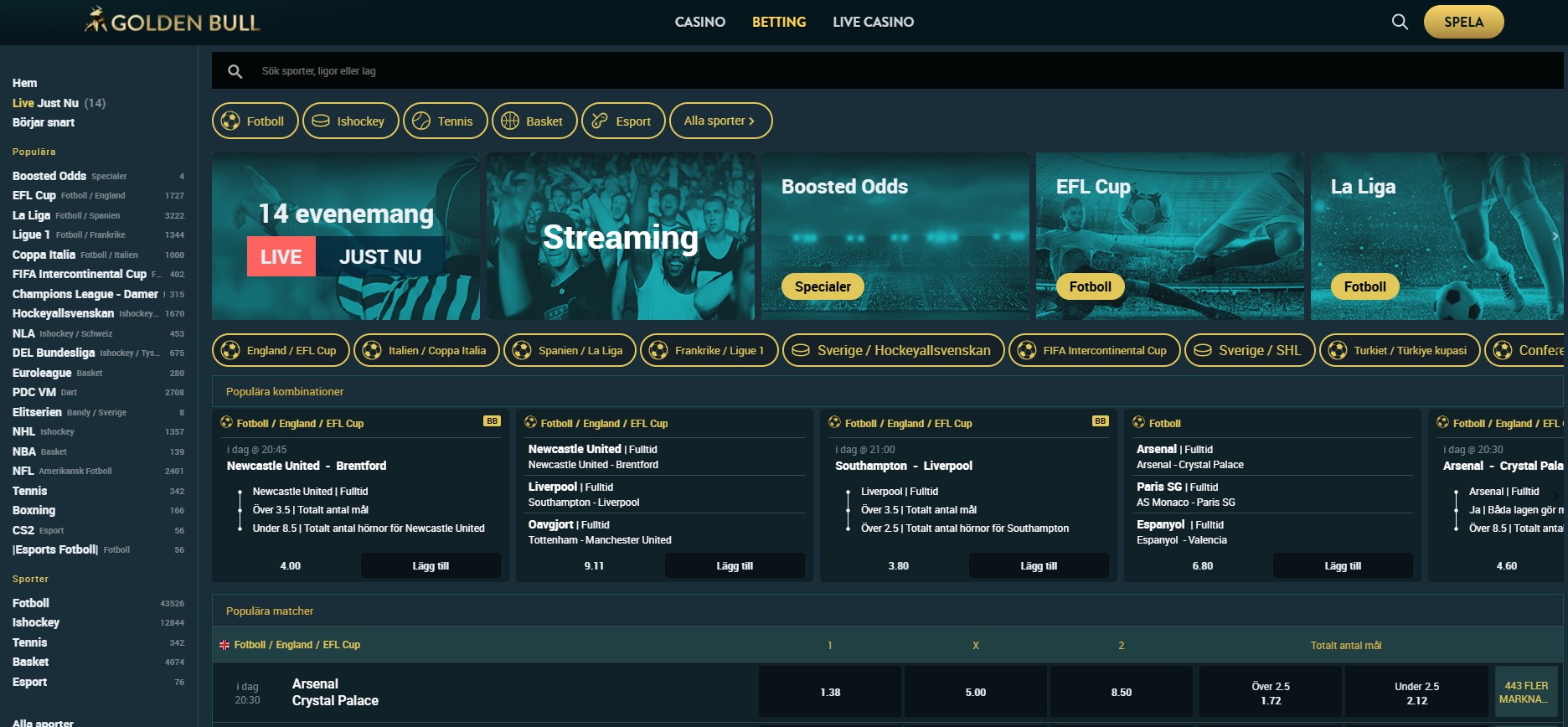
Task: Click the tennis ball icon in Tennis chip
Action: [x=421, y=121]
